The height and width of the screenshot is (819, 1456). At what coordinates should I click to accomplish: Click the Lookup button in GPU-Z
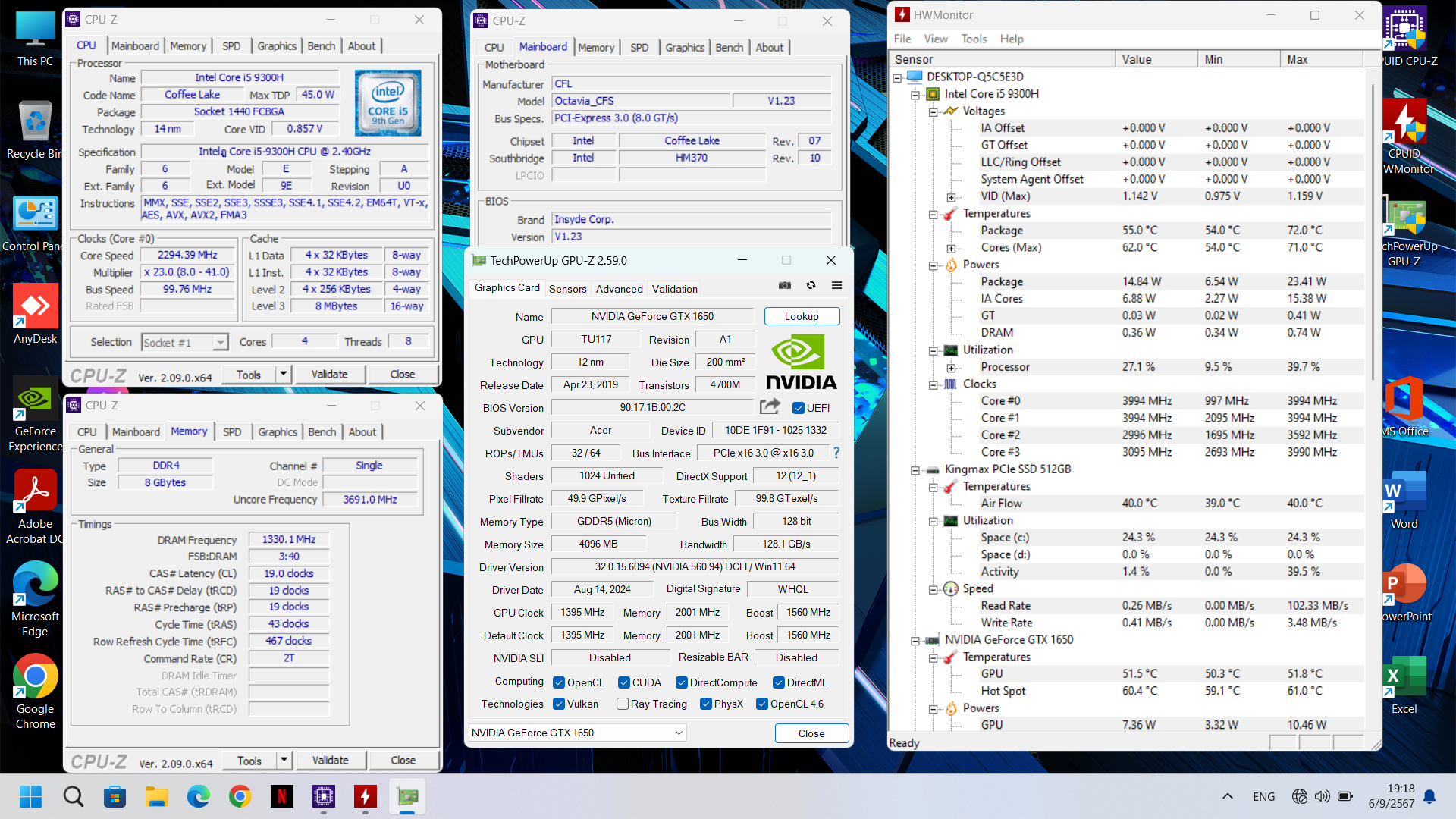[x=802, y=316]
